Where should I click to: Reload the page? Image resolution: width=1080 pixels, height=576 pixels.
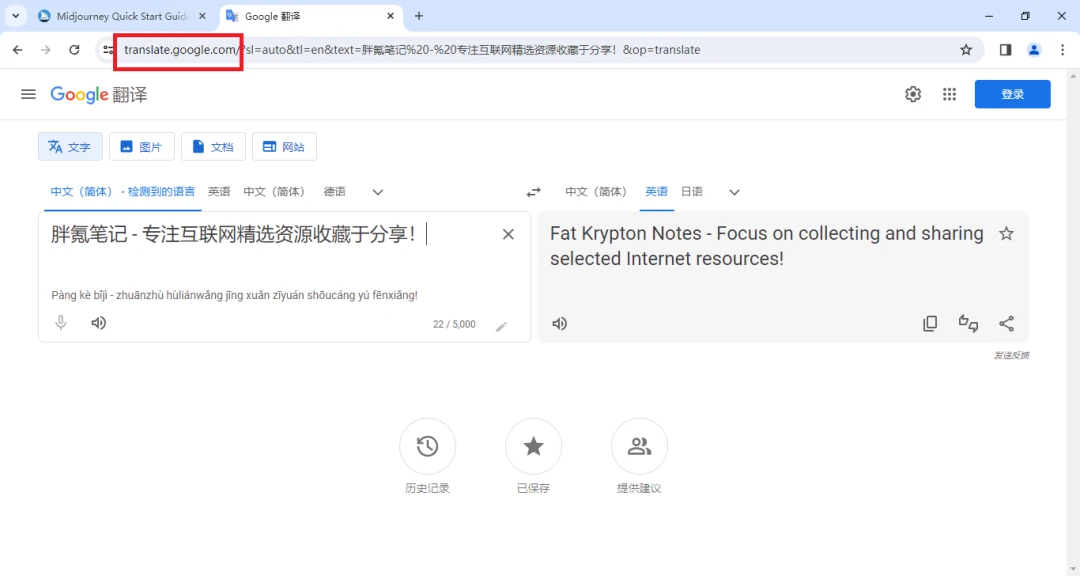74,50
